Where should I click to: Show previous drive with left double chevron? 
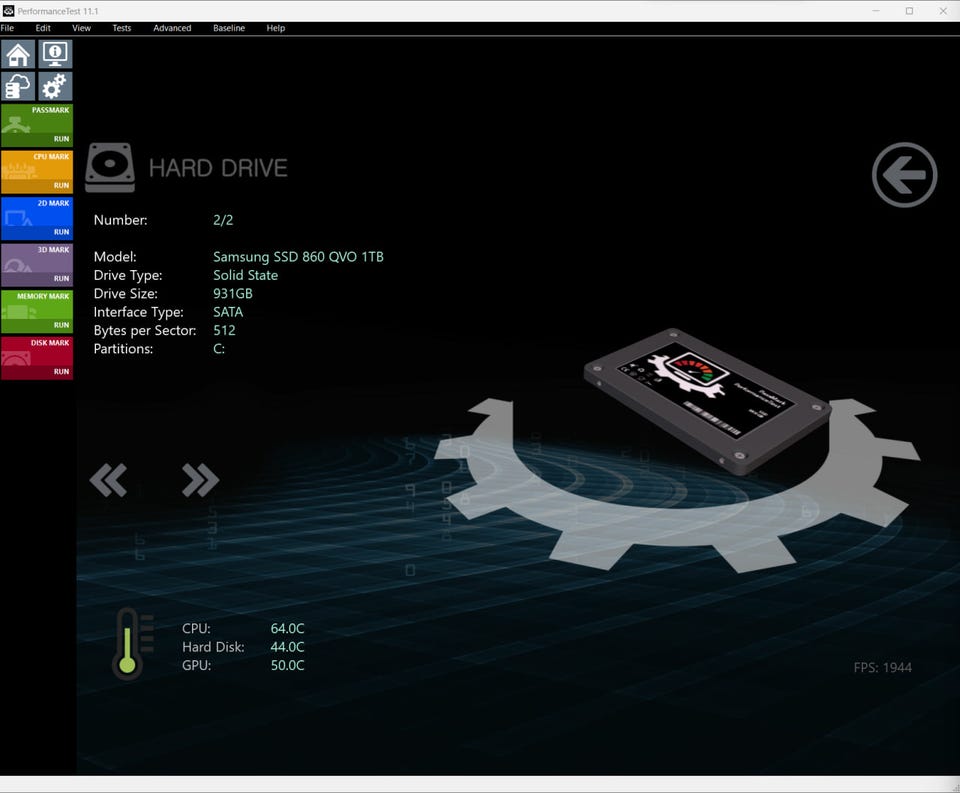(109, 479)
